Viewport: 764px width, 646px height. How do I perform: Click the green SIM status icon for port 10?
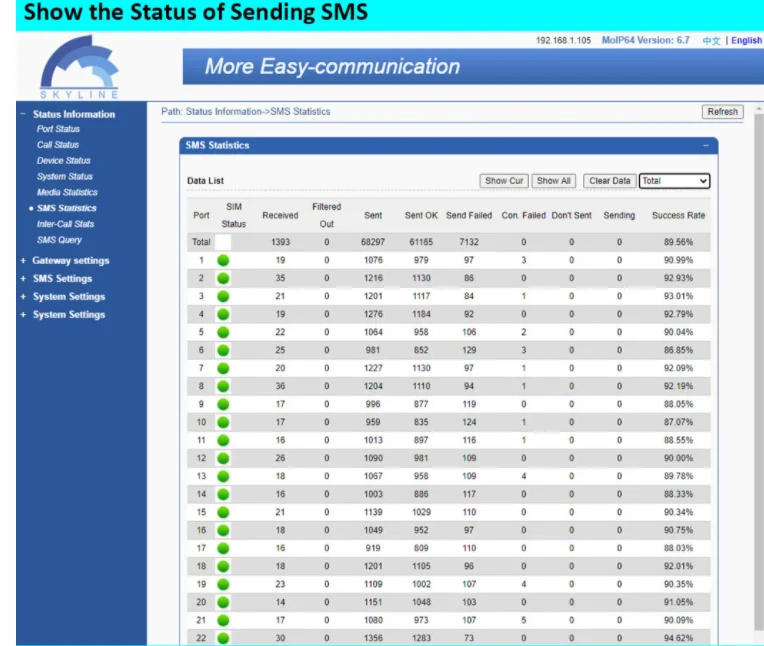click(223, 422)
